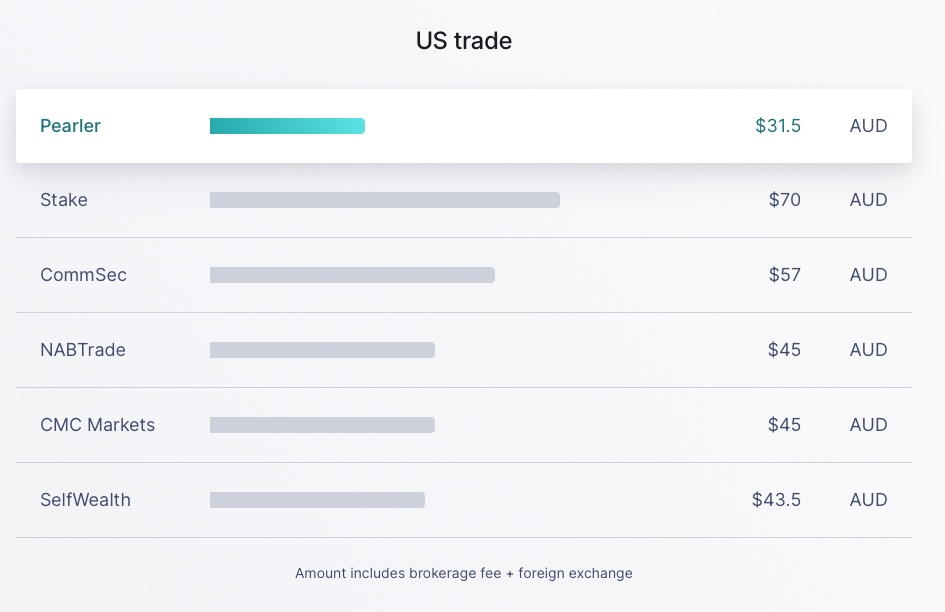
Task: Select the SelfWealth broker name
Action: (85, 500)
